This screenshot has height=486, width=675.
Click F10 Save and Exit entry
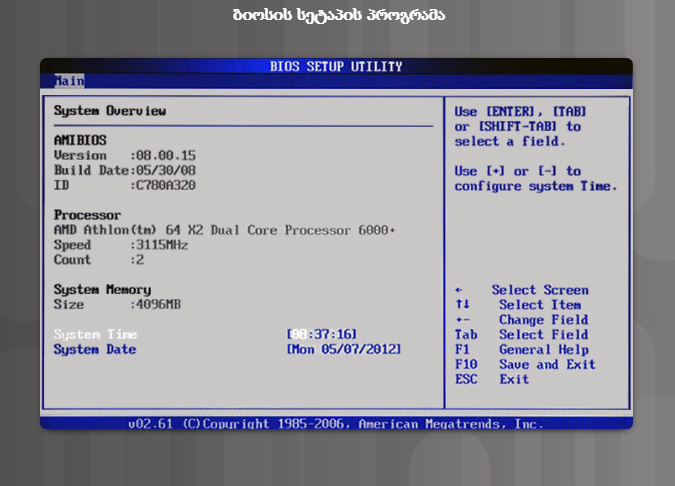click(524, 365)
